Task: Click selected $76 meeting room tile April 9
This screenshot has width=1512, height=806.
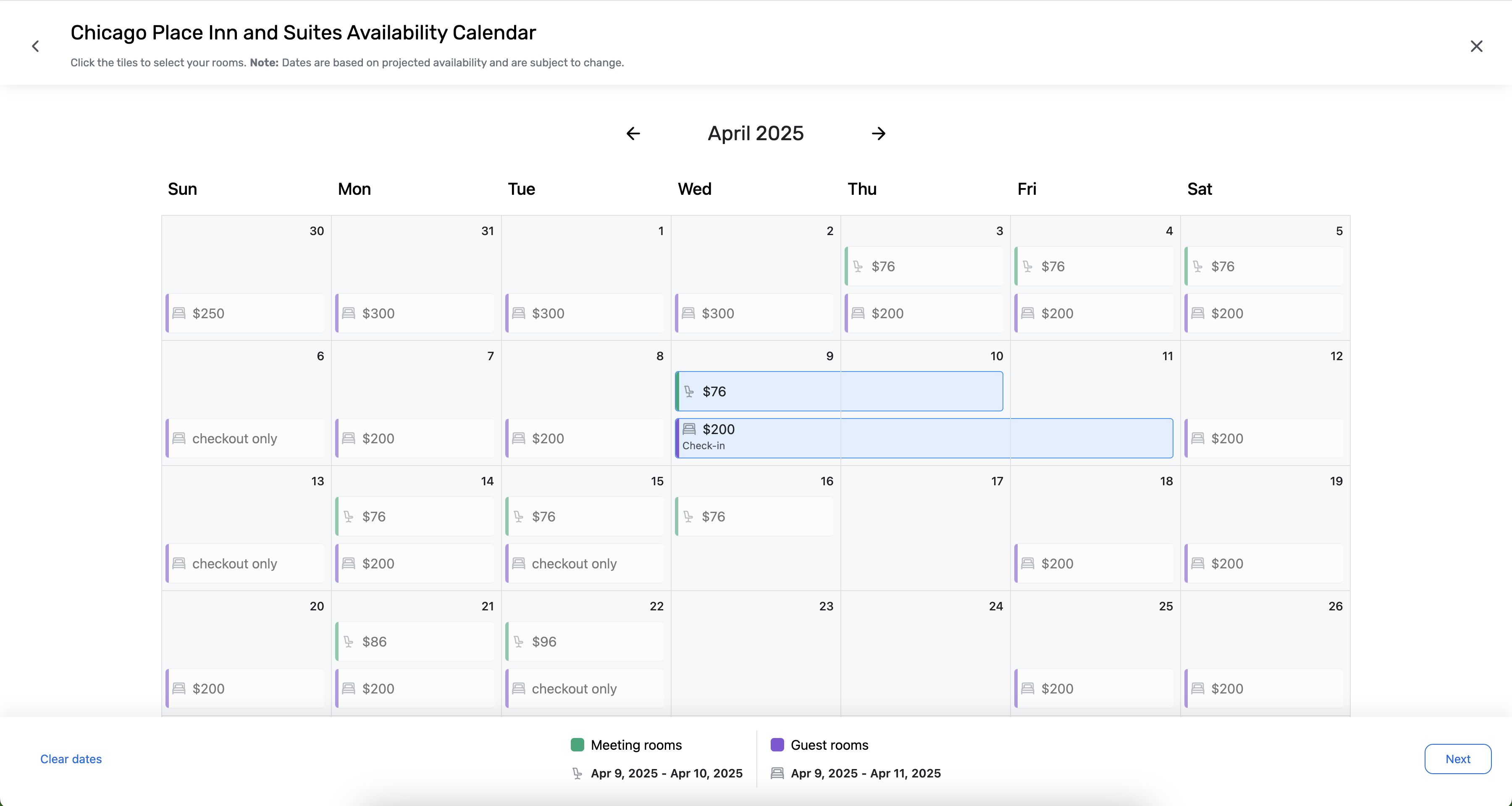Action: [x=839, y=391]
